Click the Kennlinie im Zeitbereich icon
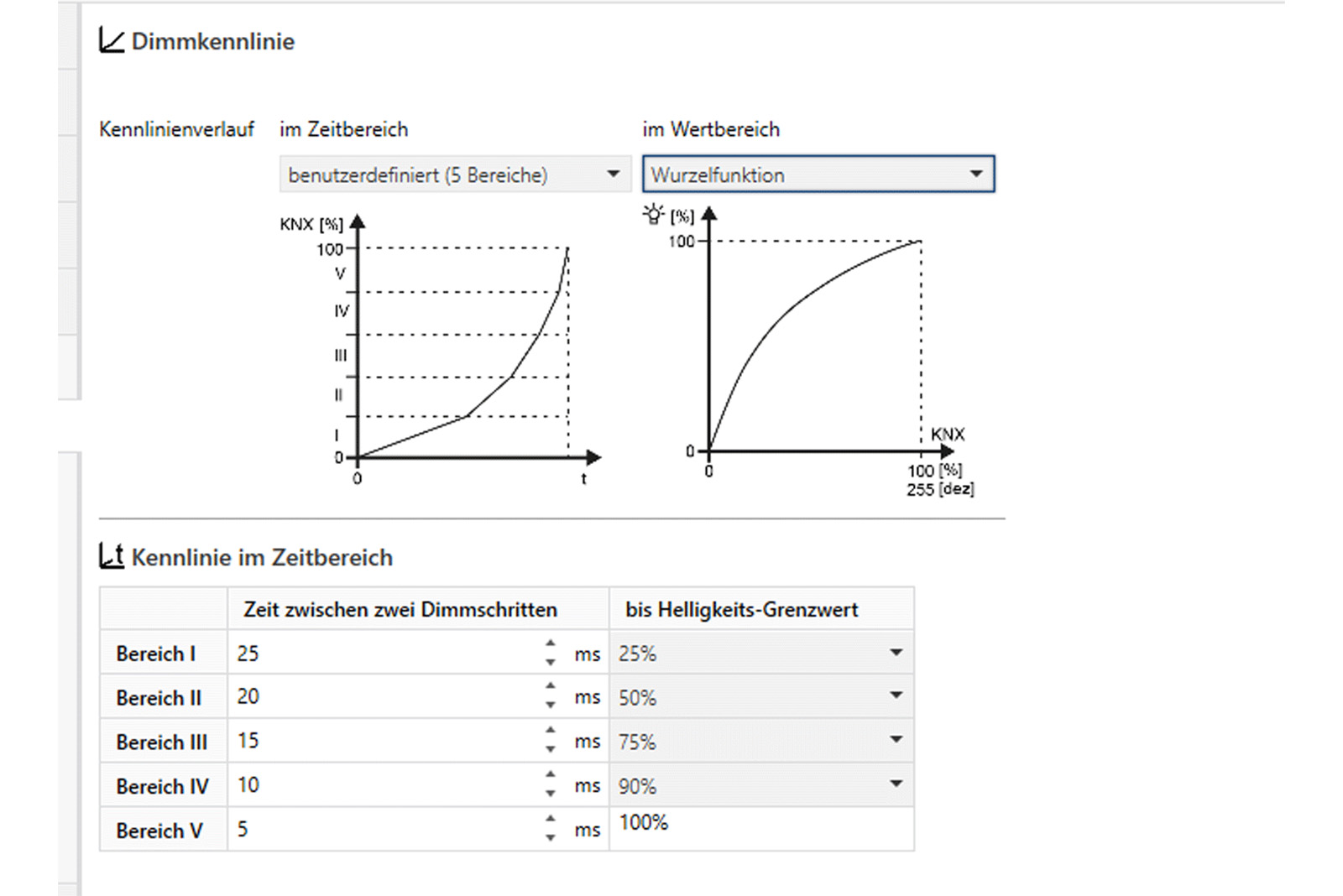The height and width of the screenshot is (896, 1343). 111,556
